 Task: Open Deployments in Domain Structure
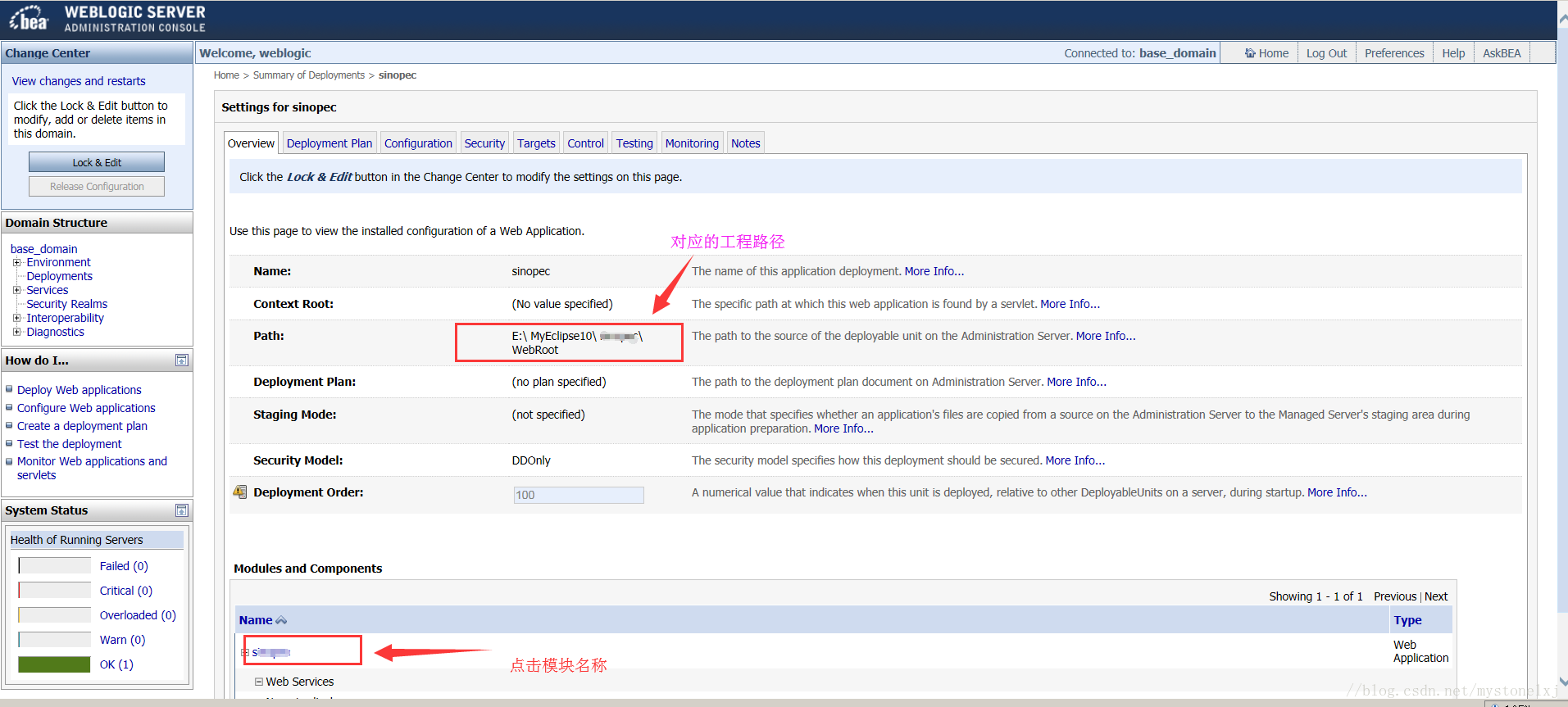60,276
